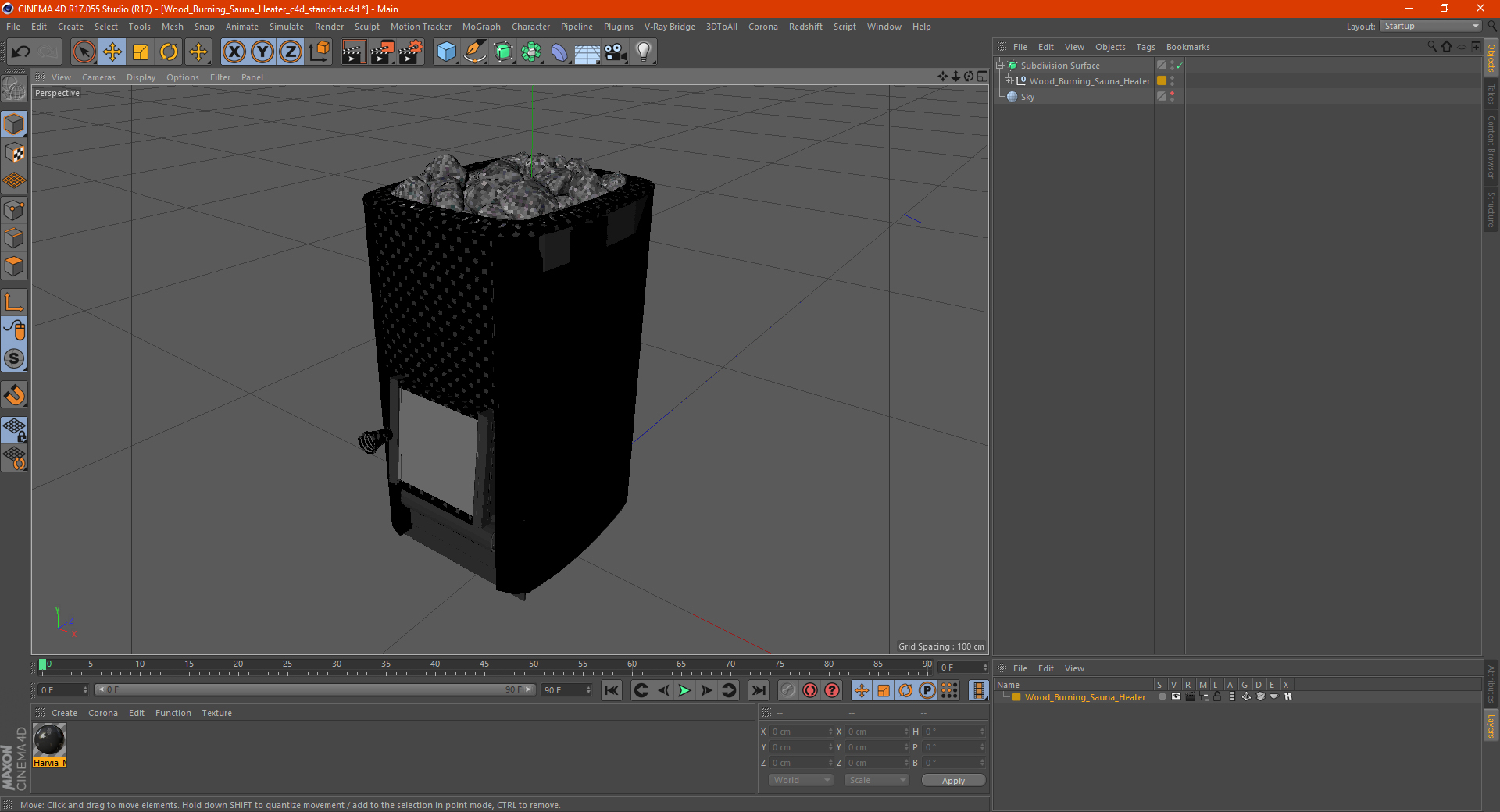This screenshot has height=812, width=1500.
Task: Switch to Polygons mode
Action: coord(15,266)
